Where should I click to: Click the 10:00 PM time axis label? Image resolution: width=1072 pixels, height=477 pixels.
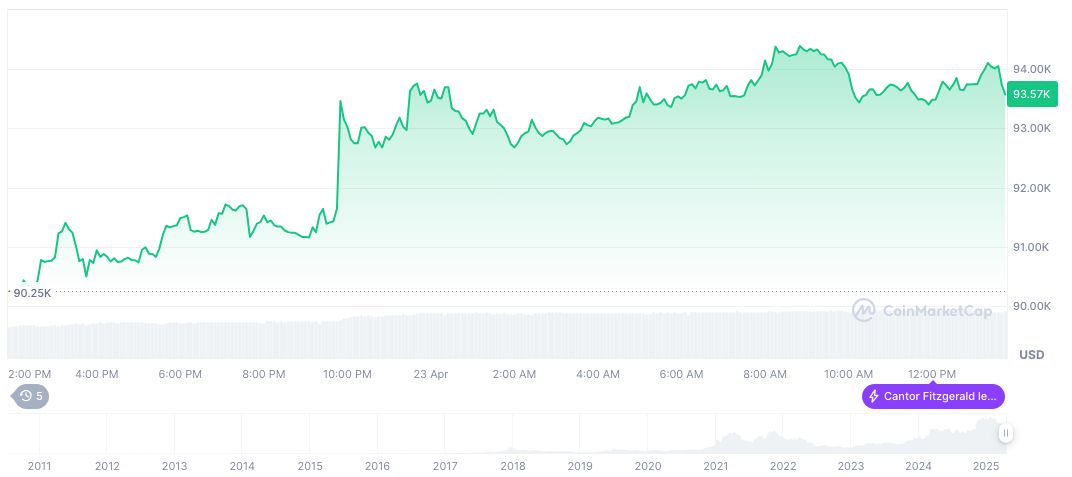[347, 374]
